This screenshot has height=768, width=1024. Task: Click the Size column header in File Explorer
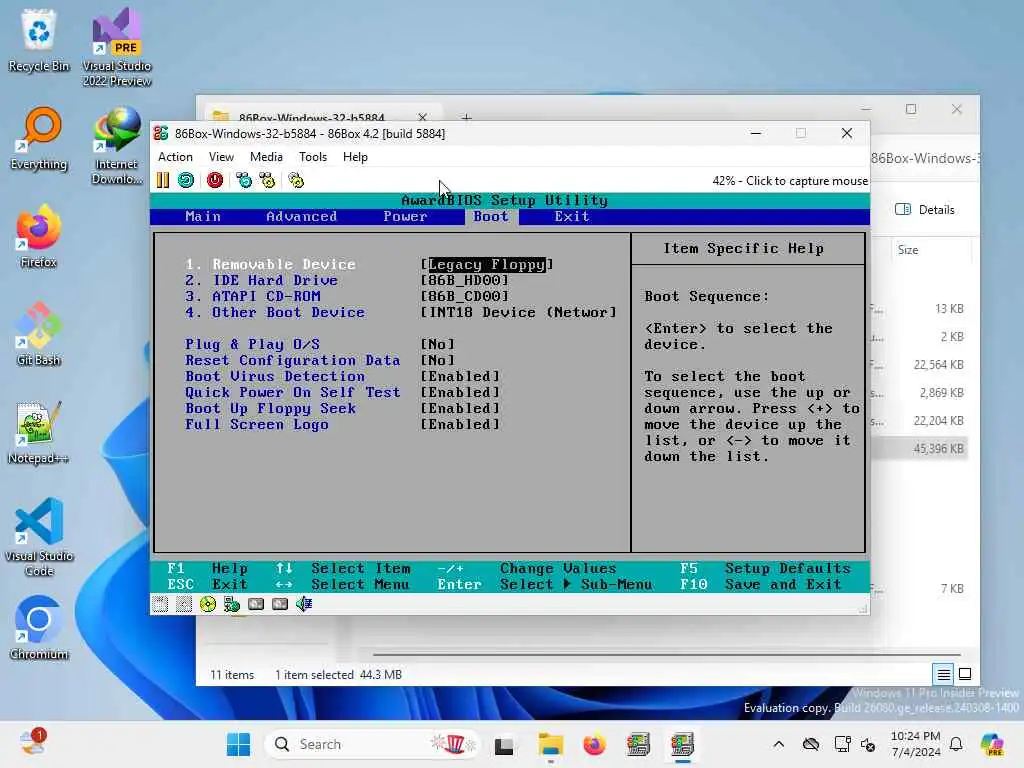coord(908,250)
